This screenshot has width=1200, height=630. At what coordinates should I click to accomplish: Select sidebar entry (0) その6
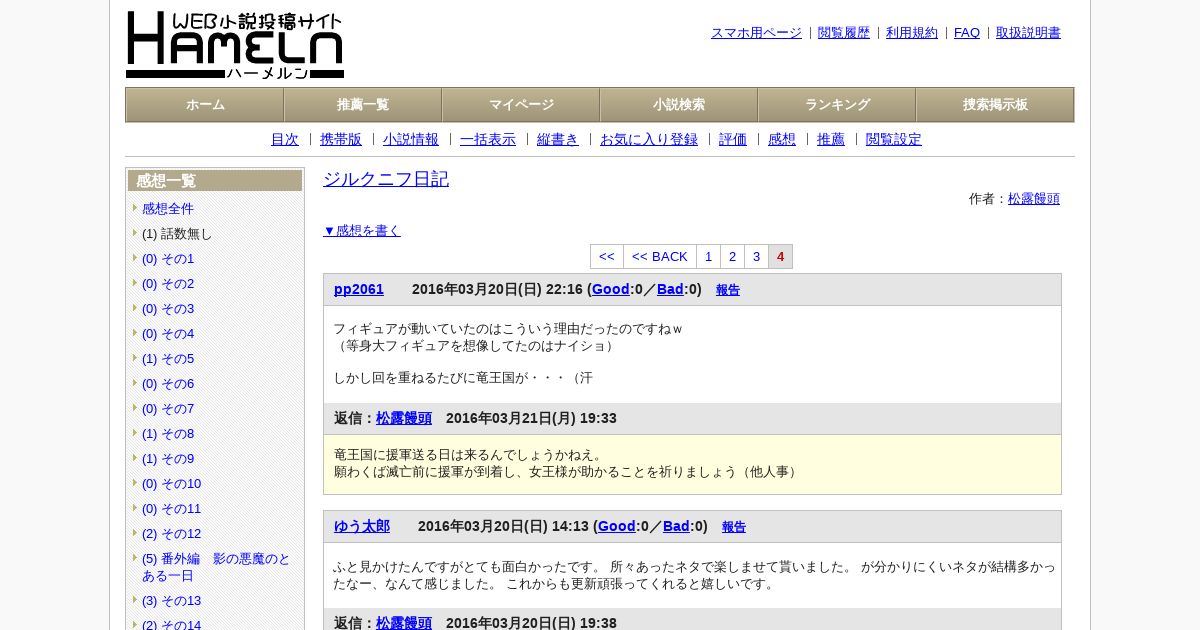pyautogui.click(x=168, y=384)
